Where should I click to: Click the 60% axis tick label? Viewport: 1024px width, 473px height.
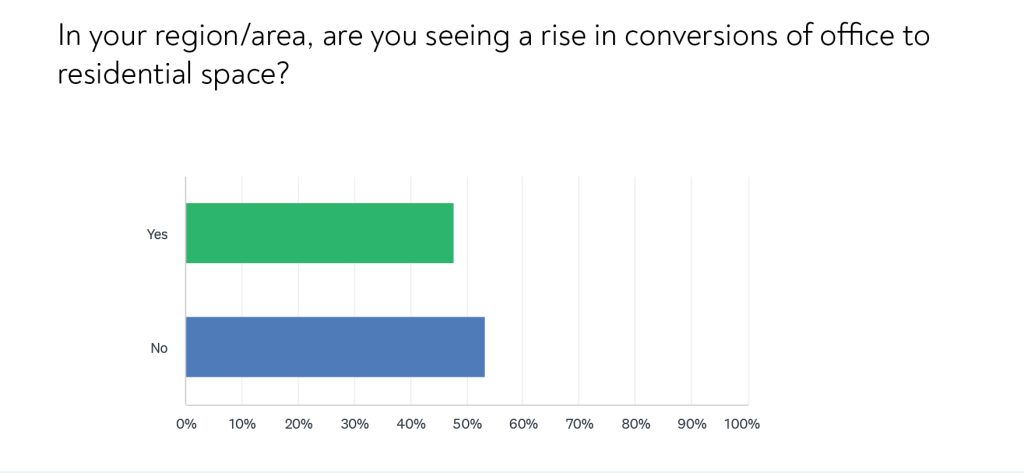(523, 424)
